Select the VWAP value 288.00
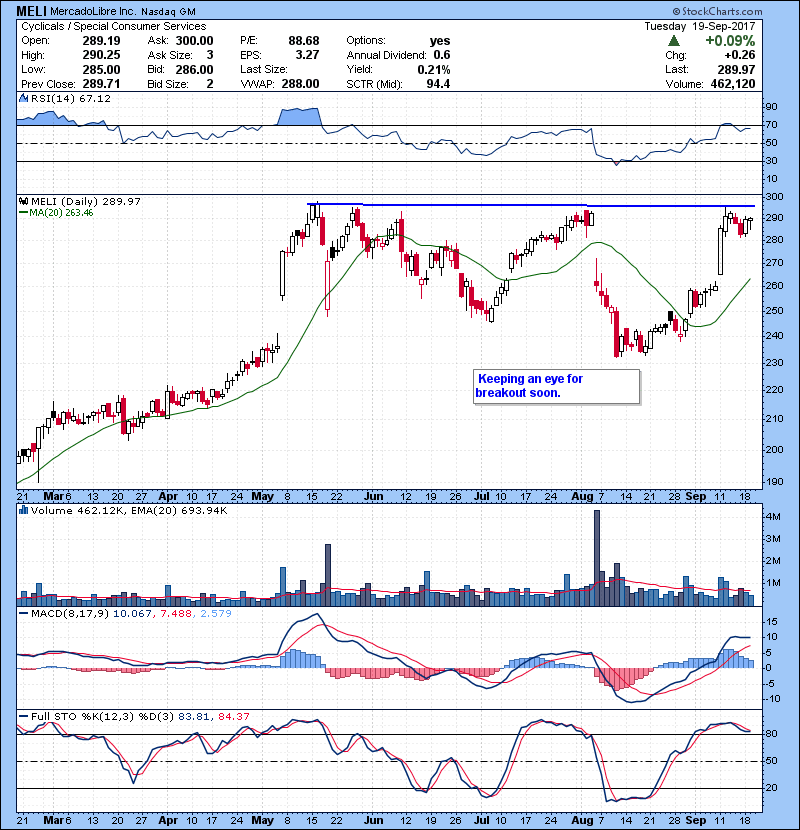Viewport: 800px width, 830px height. (x=300, y=84)
